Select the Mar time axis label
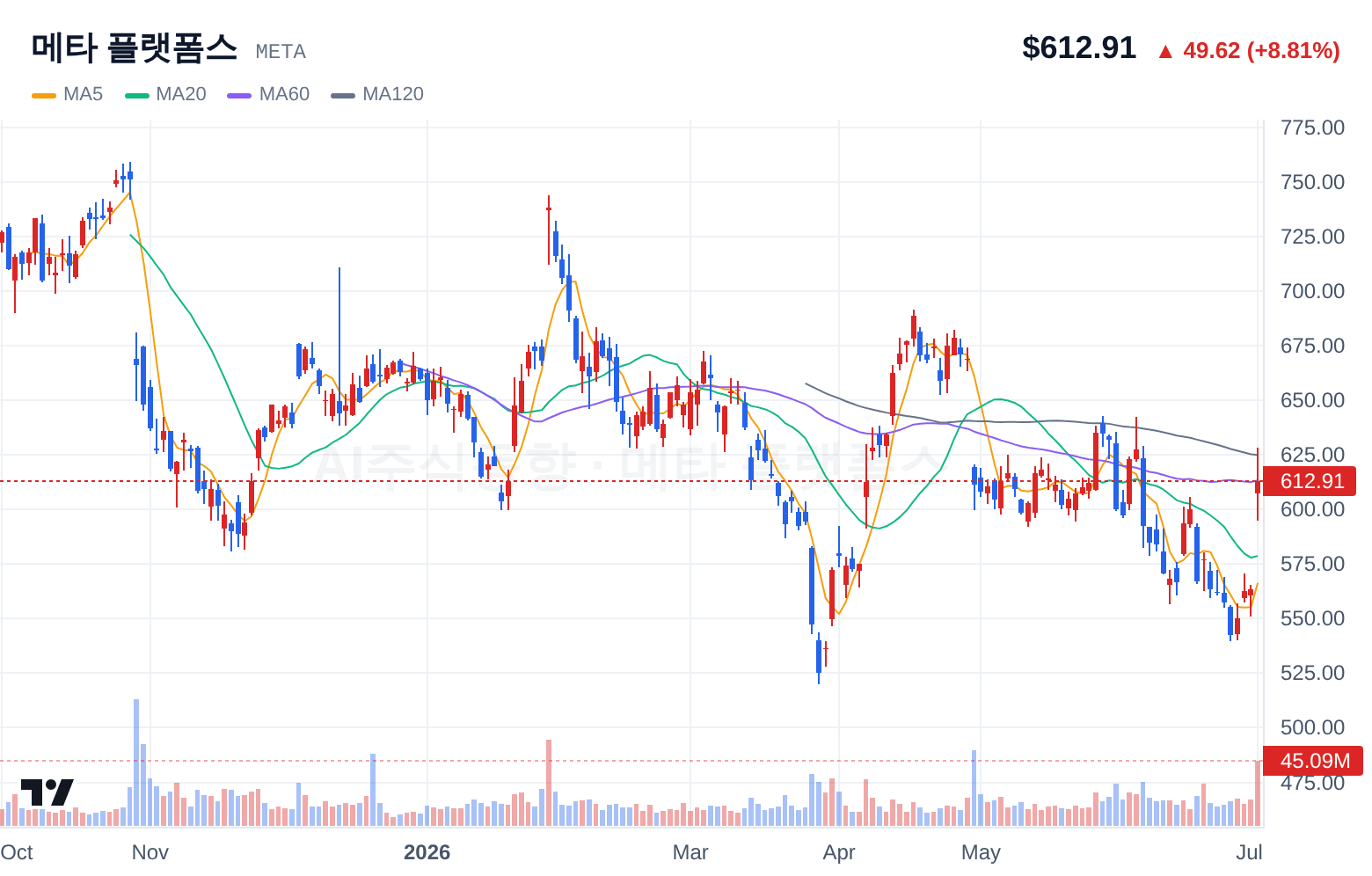 click(x=690, y=852)
